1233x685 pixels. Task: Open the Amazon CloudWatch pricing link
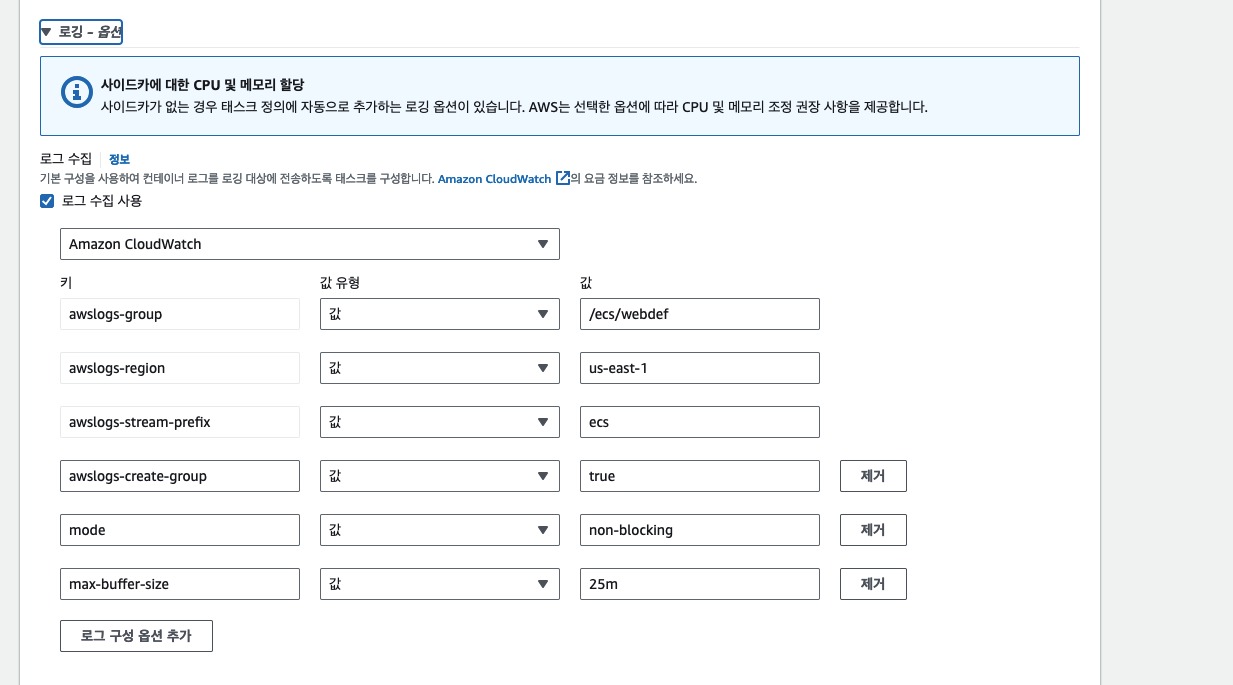[494, 179]
